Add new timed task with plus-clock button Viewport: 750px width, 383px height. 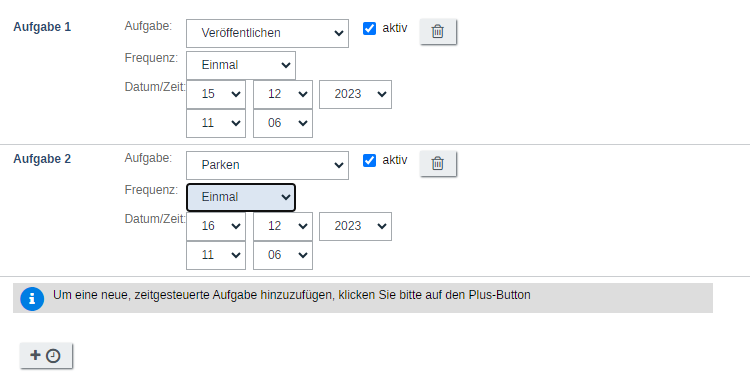(46, 355)
